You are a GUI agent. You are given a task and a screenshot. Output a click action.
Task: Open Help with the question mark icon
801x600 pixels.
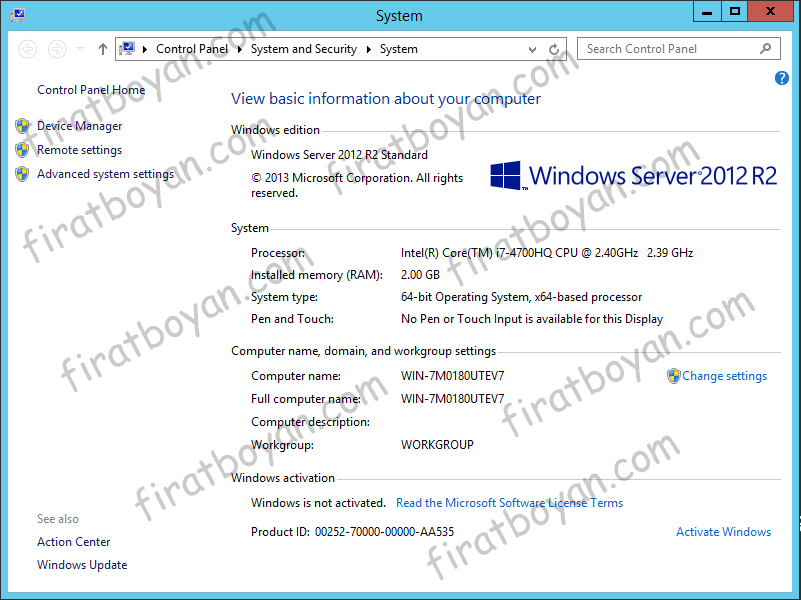point(782,78)
